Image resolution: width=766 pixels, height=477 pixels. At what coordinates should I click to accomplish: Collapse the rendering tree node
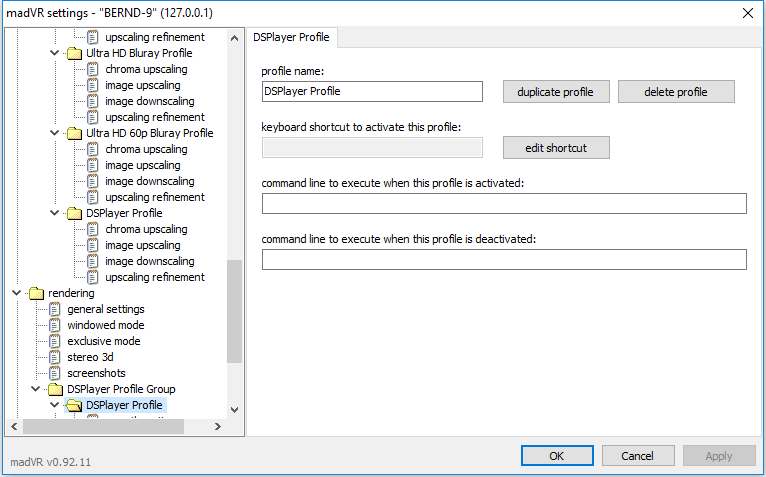tap(17, 293)
